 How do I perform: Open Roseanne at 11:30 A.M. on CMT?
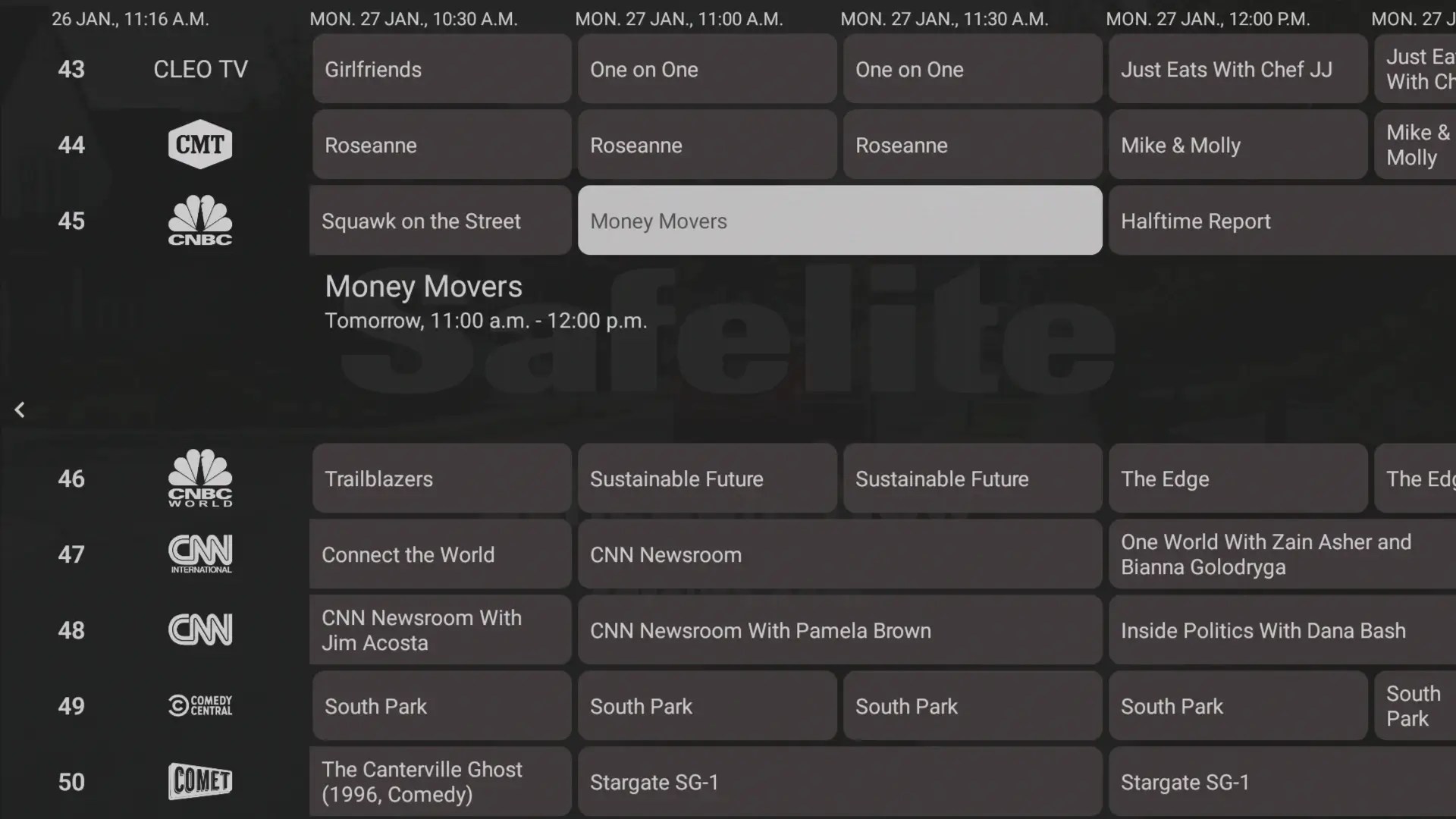pyautogui.click(x=973, y=145)
